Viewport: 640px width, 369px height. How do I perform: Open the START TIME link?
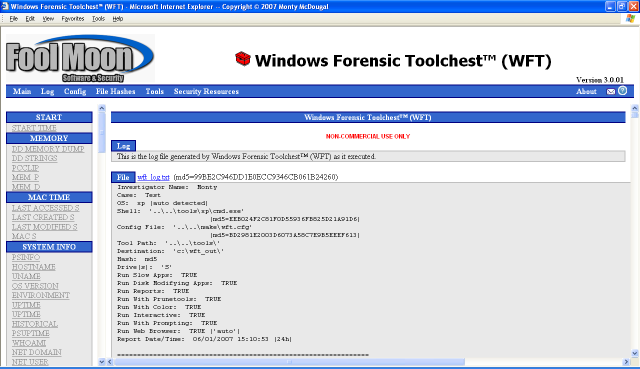pos(34,128)
